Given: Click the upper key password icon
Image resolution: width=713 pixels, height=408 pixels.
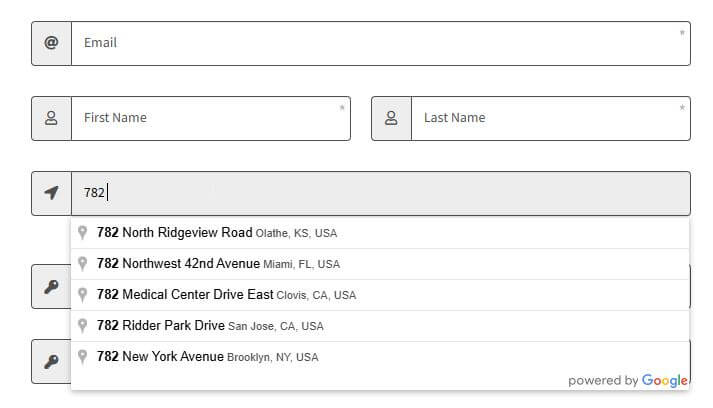Looking at the screenshot, I should [x=51, y=287].
